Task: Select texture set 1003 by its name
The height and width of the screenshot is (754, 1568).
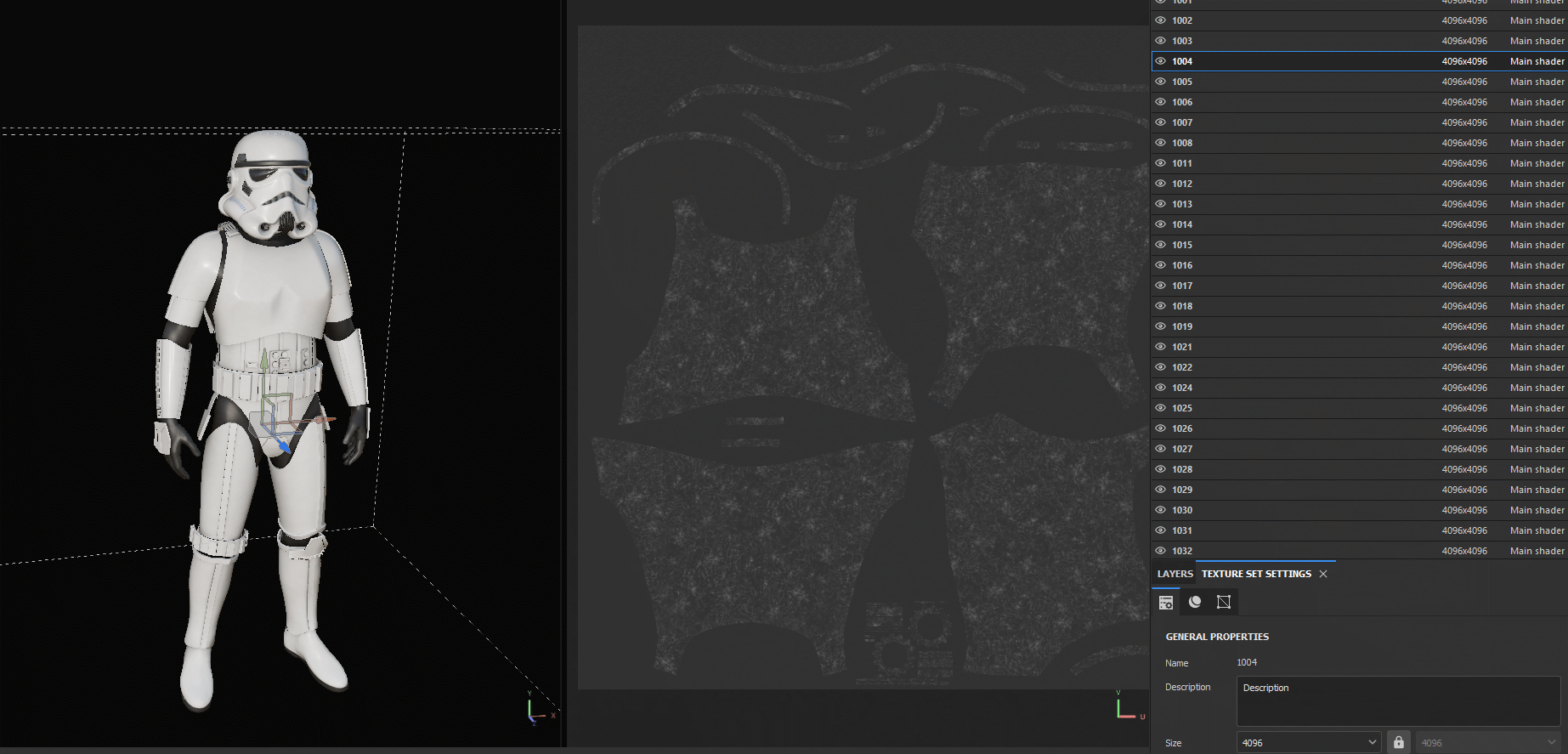Action: [x=1182, y=41]
